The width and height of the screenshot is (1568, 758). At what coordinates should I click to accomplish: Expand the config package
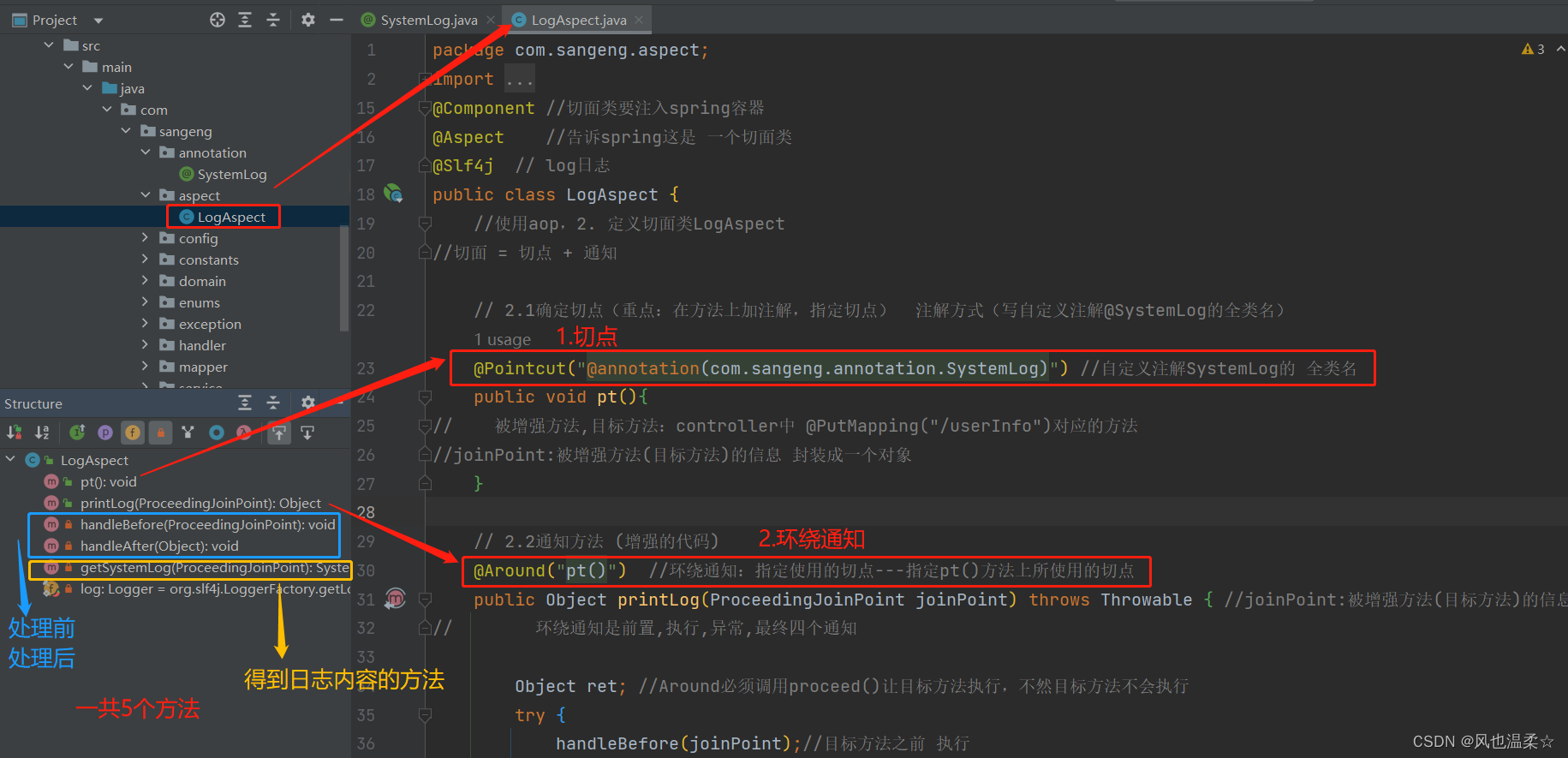point(146,238)
